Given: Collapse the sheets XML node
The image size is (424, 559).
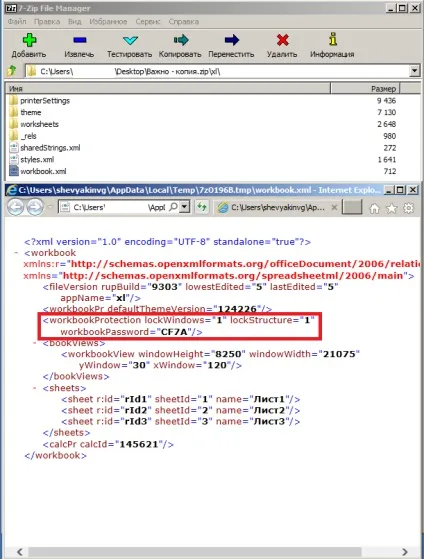Looking at the screenshot, I should (35, 388).
